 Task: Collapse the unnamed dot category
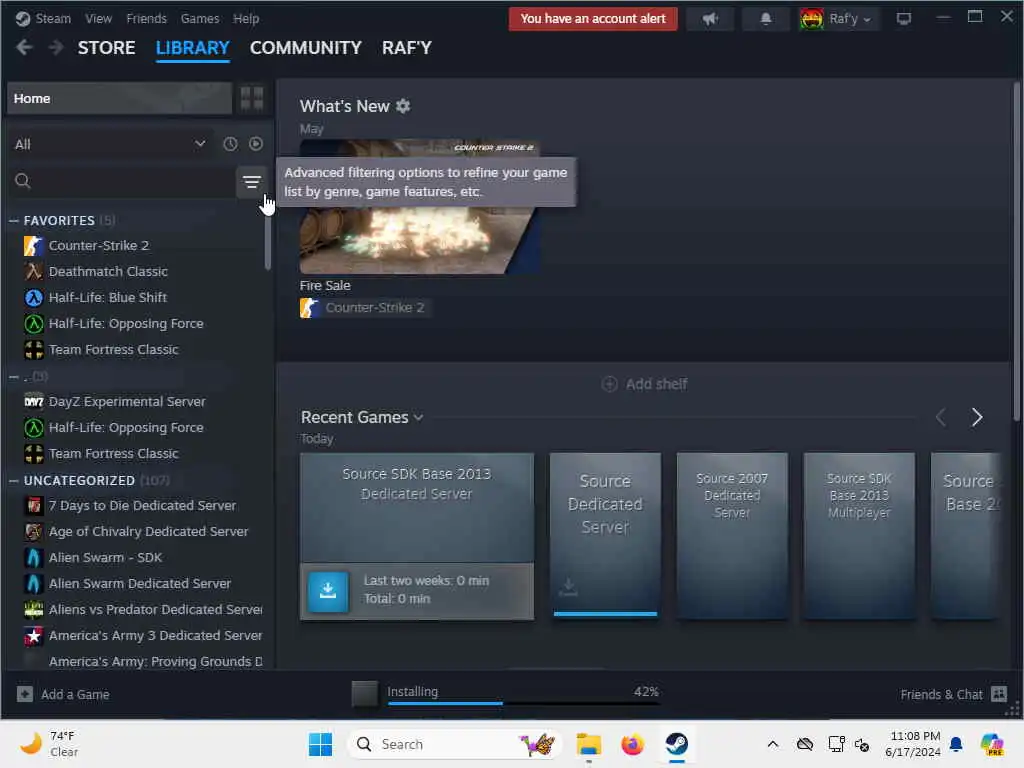(x=14, y=377)
